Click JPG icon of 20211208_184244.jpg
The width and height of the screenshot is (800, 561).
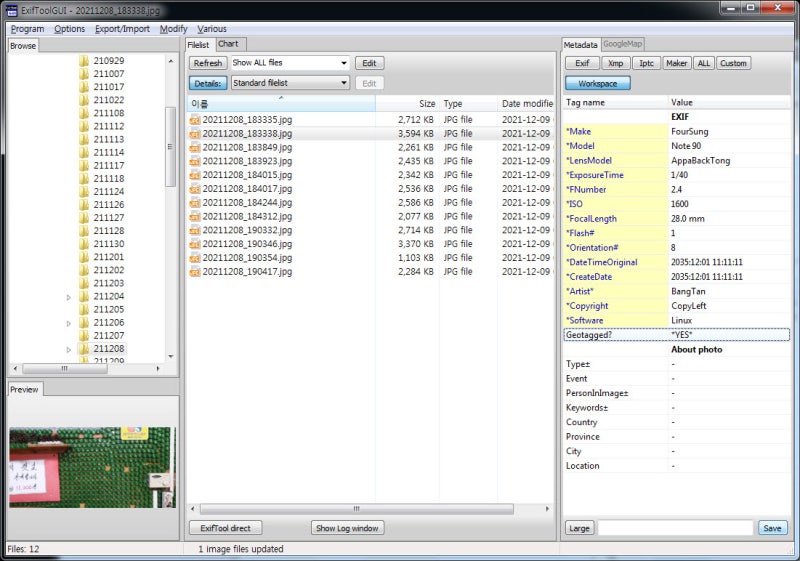coord(195,202)
